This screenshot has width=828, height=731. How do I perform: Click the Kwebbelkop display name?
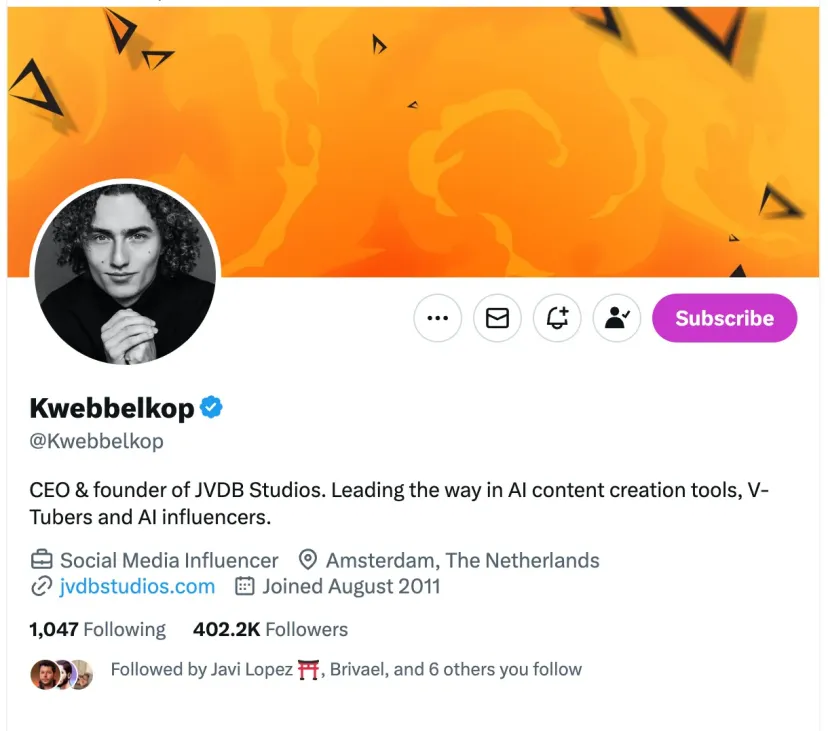tap(112, 408)
